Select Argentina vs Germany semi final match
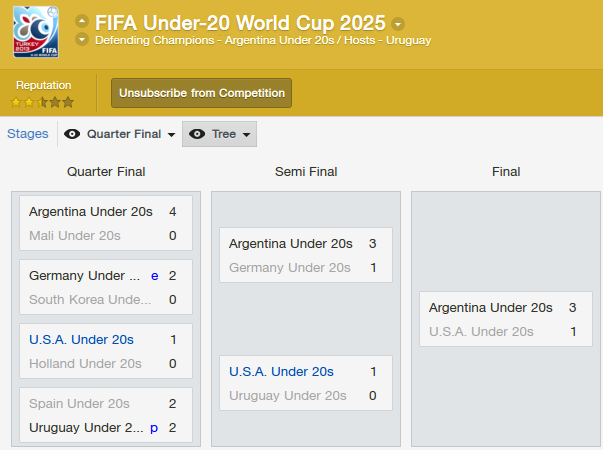The width and height of the screenshot is (603, 450). click(x=306, y=255)
